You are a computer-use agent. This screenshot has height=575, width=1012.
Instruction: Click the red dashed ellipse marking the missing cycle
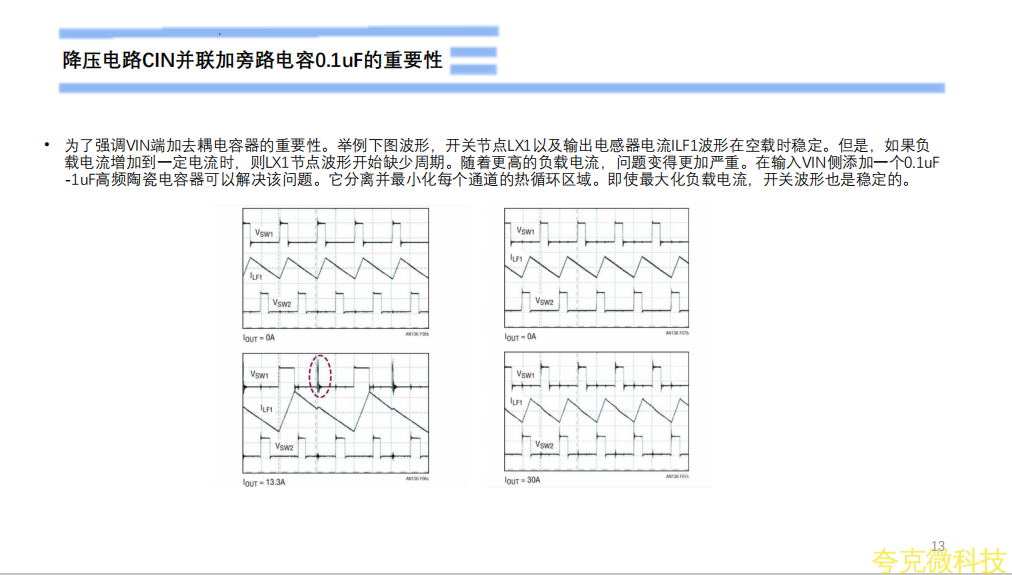[x=320, y=375]
